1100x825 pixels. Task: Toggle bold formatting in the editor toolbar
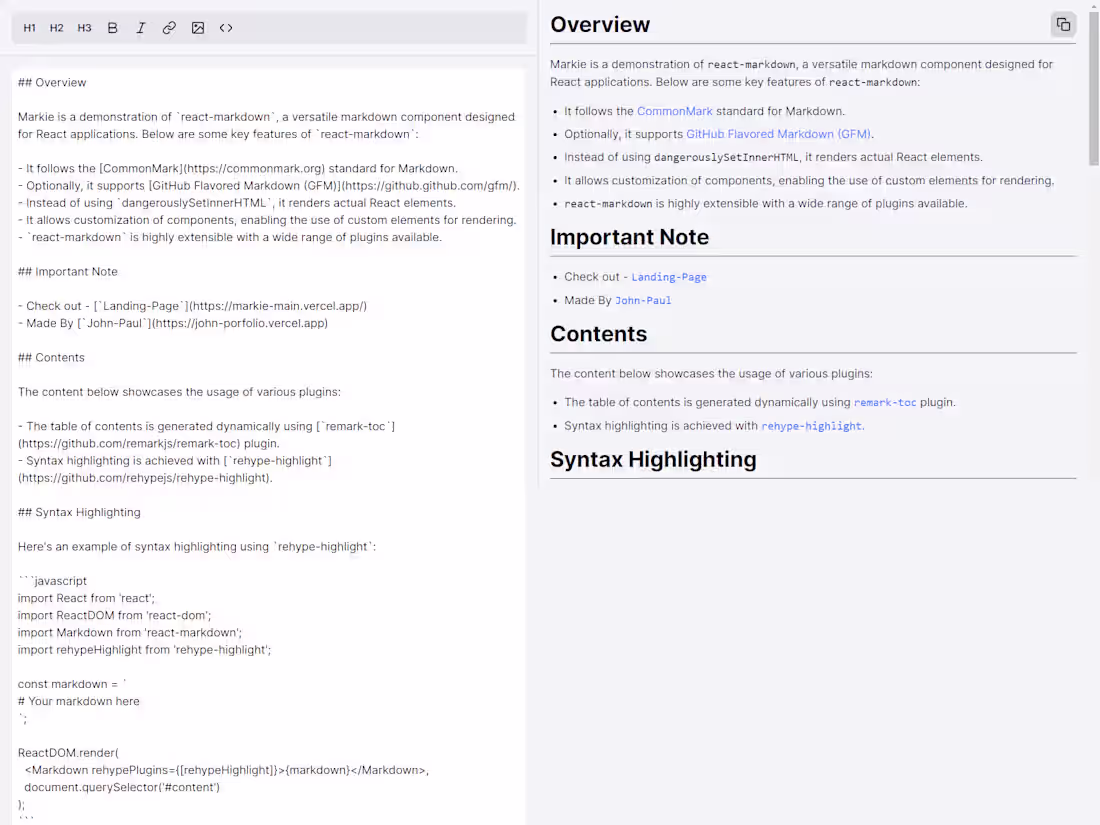pos(112,28)
